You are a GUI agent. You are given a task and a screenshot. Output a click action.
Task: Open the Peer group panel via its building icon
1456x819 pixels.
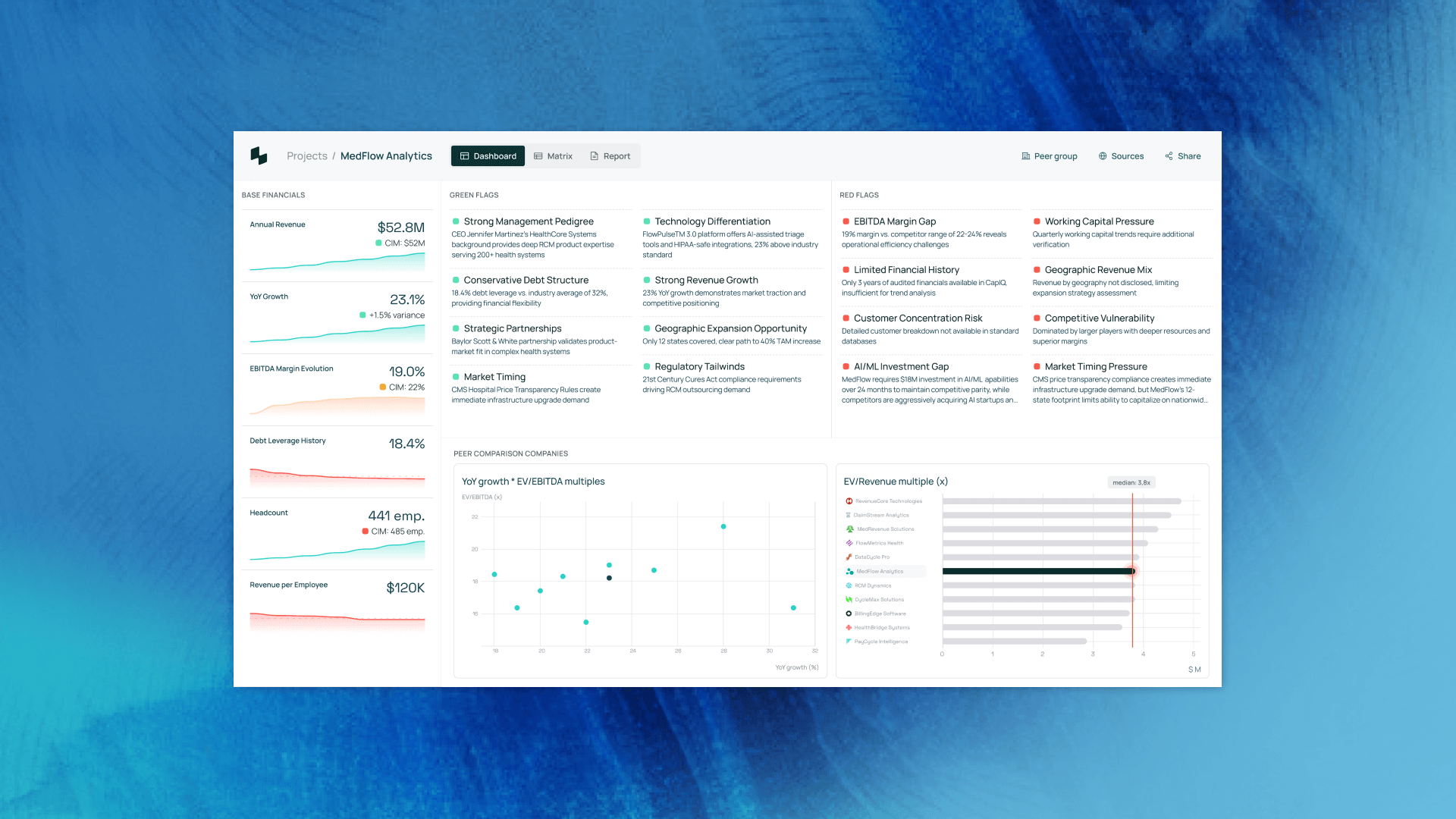coord(1025,155)
